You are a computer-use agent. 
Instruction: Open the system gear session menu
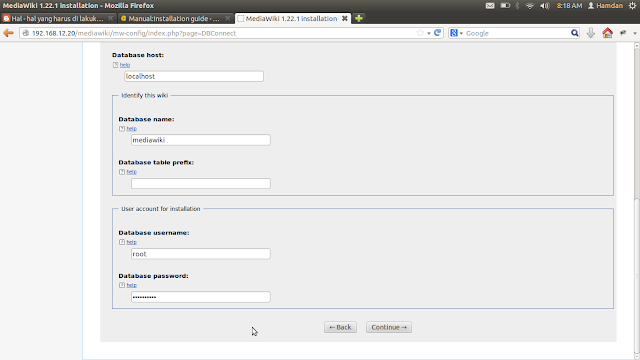[633, 6]
